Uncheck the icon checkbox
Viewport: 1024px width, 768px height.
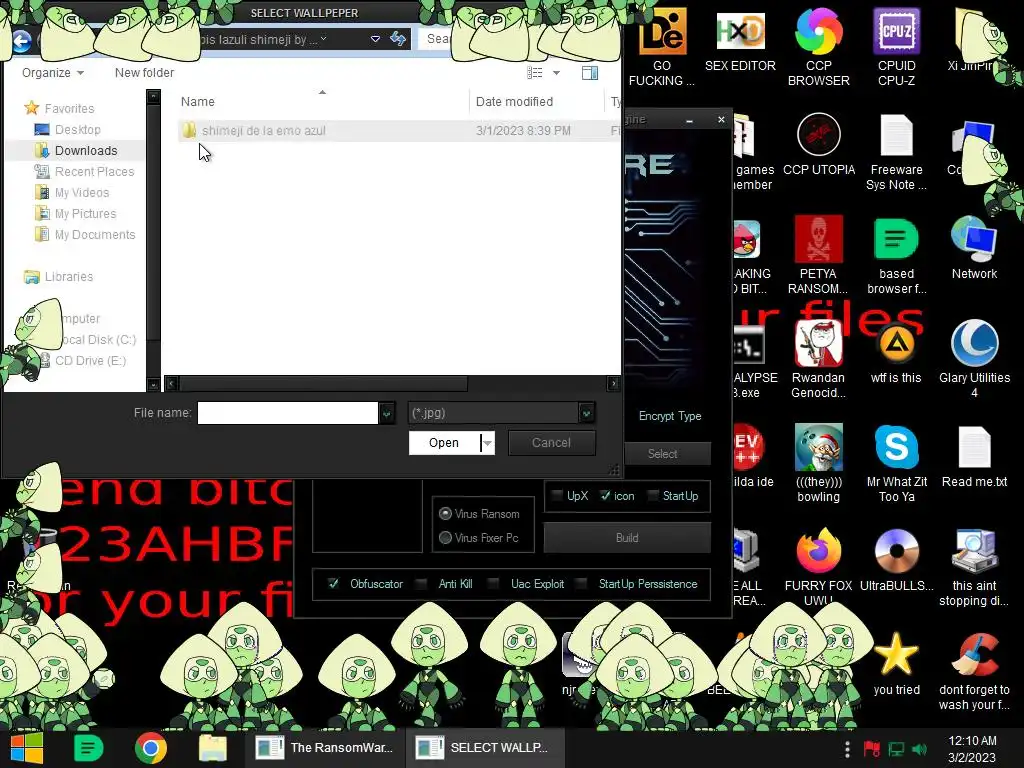[605, 496]
